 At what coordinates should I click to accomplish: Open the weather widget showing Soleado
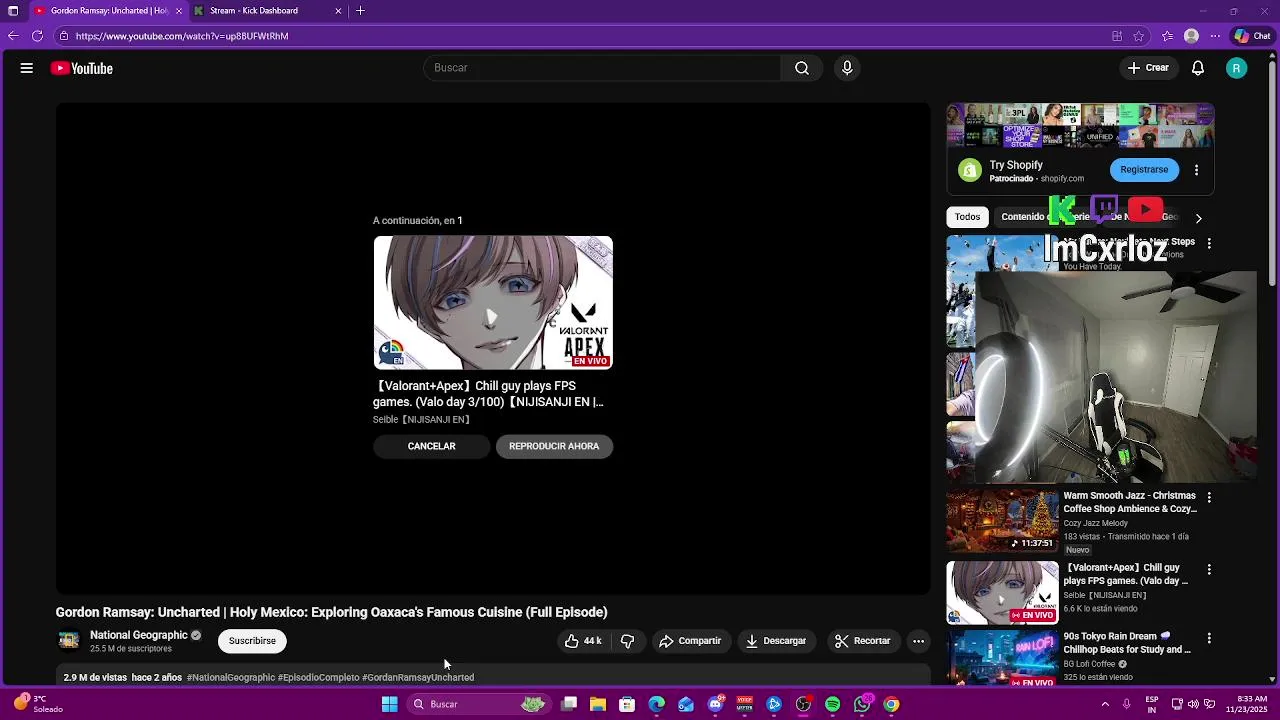point(38,704)
